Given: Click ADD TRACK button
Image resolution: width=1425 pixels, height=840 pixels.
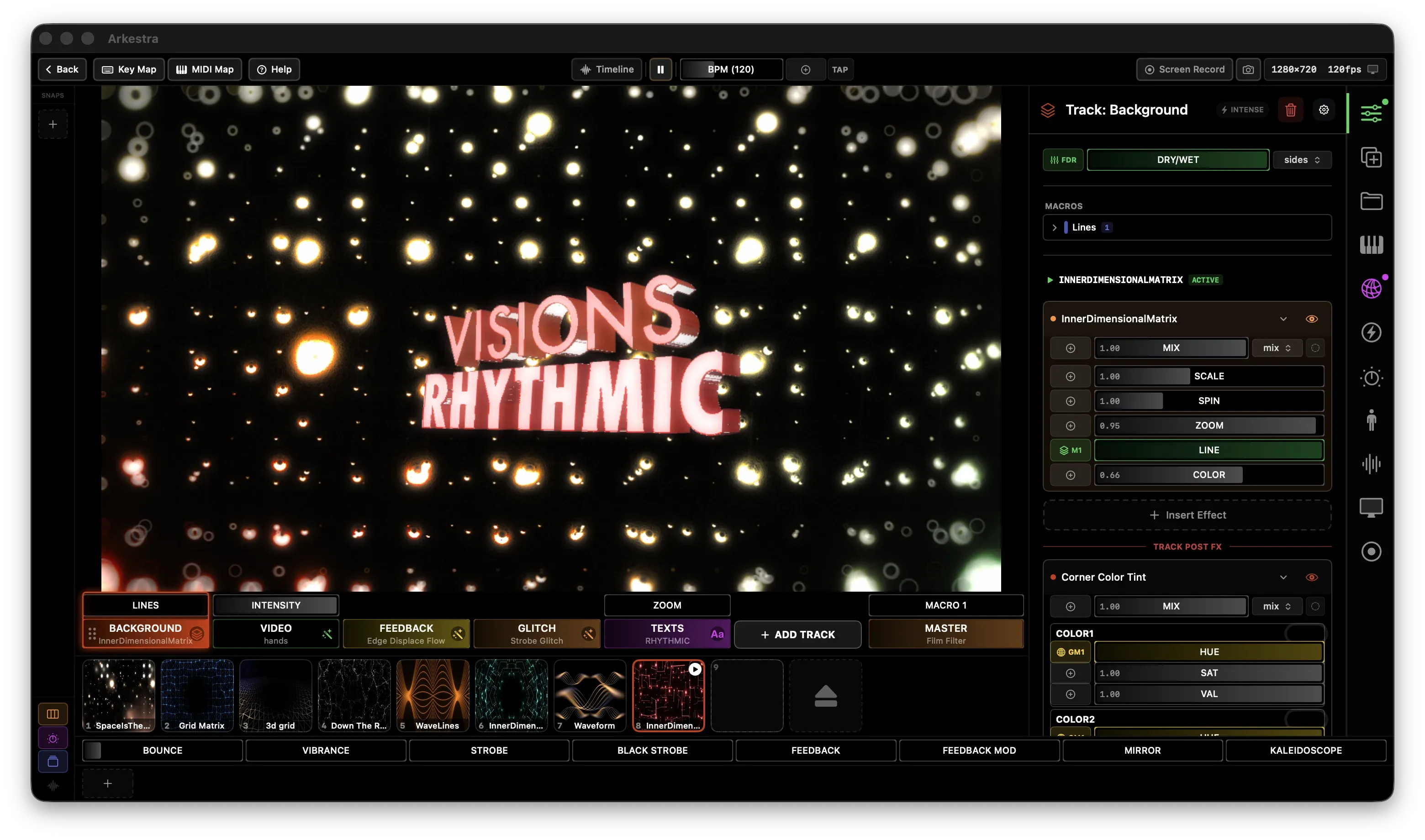Looking at the screenshot, I should click(x=797, y=635).
